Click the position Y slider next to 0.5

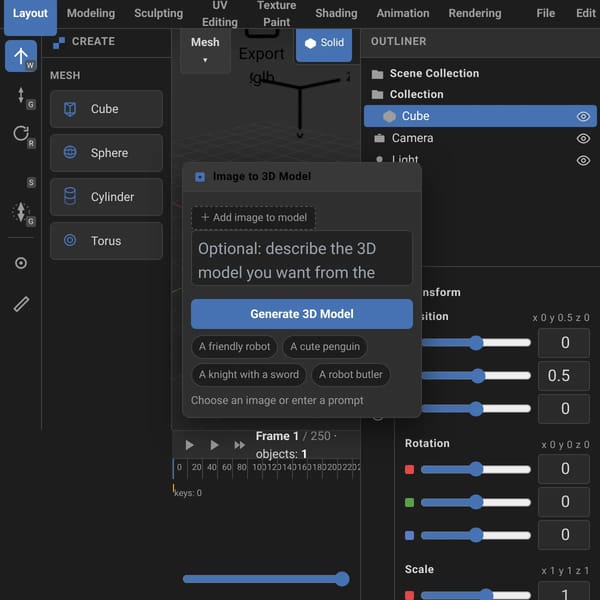(476, 376)
